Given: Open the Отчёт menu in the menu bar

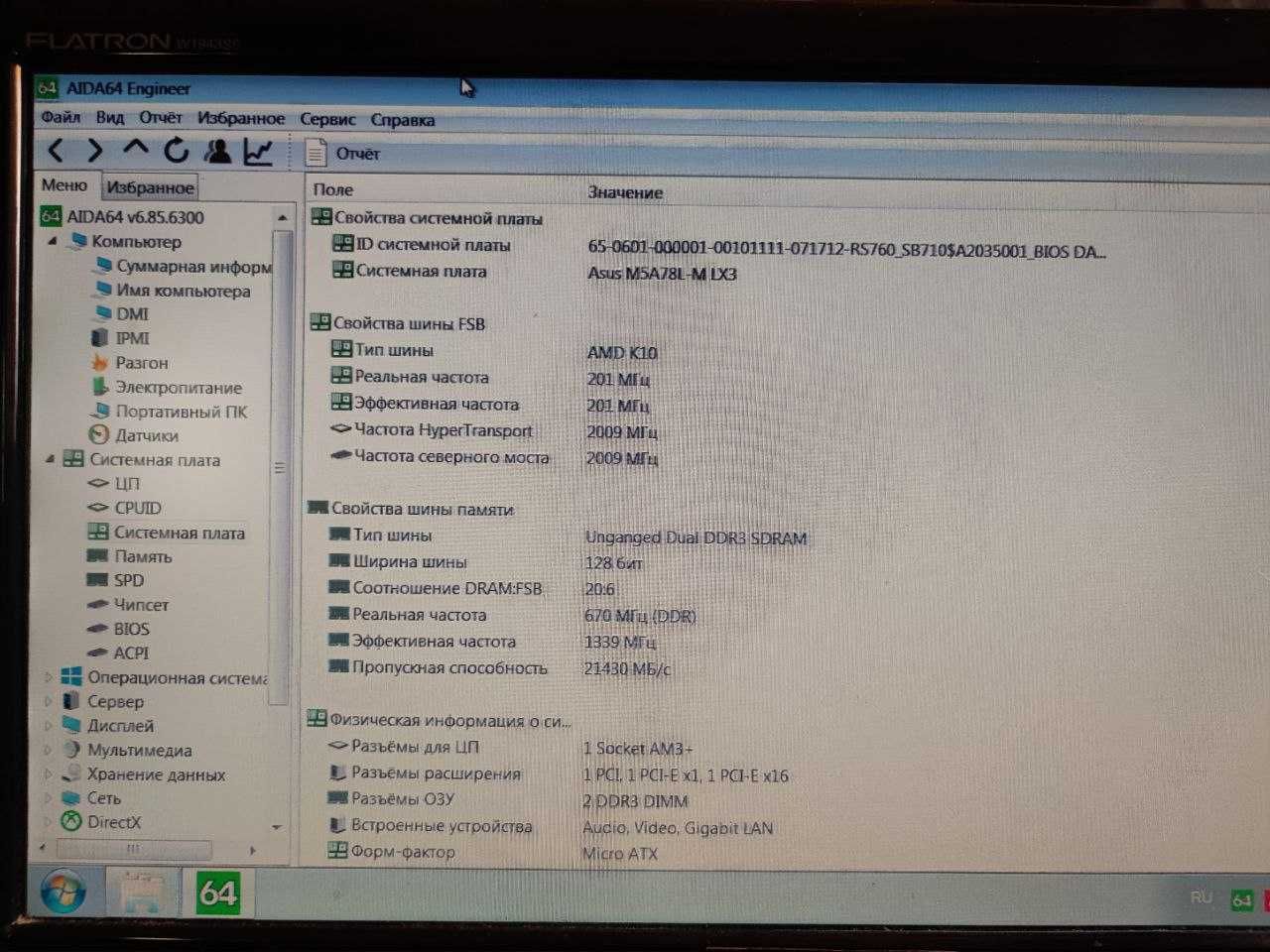Looking at the screenshot, I should [161, 117].
